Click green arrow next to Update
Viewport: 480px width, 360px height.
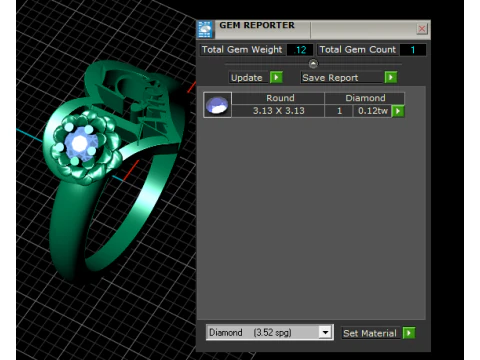pos(276,77)
